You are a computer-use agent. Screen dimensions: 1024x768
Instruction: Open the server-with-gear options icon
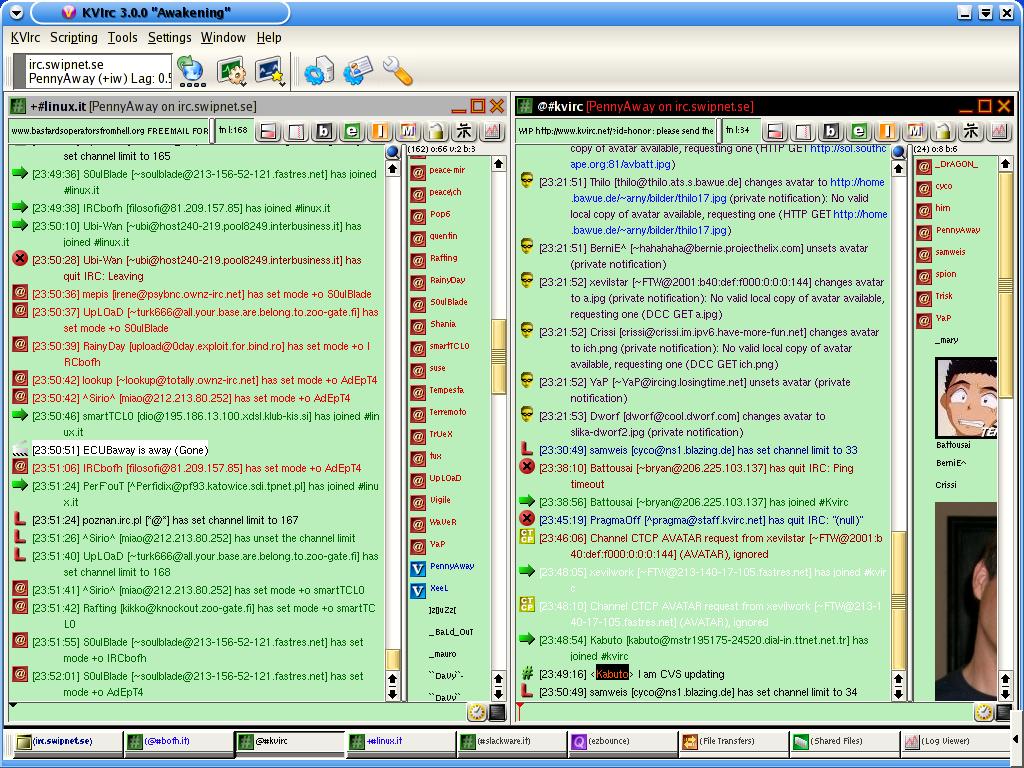pyautogui.click(x=319, y=71)
